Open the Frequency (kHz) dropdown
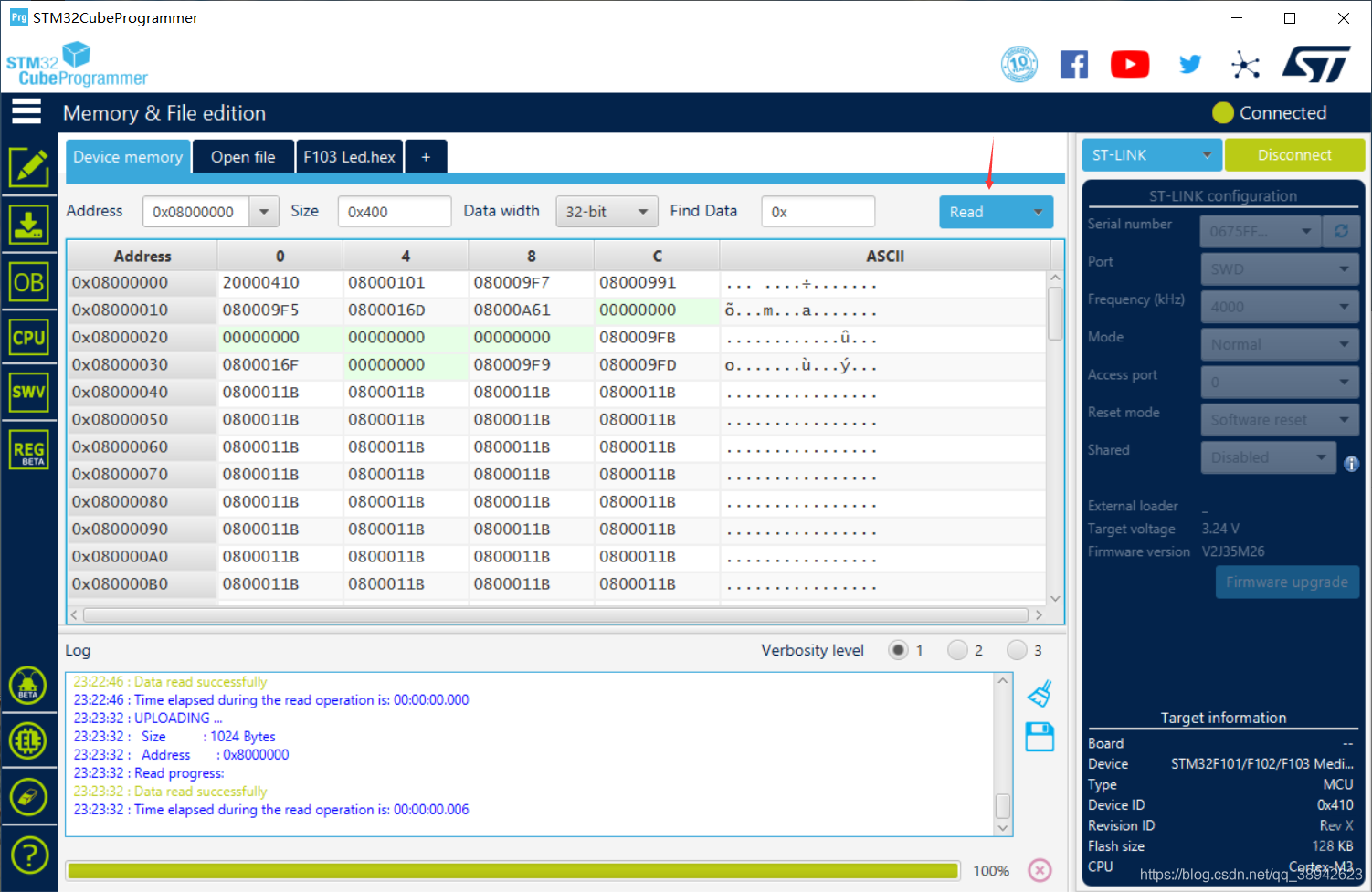 [x=1279, y=307]
